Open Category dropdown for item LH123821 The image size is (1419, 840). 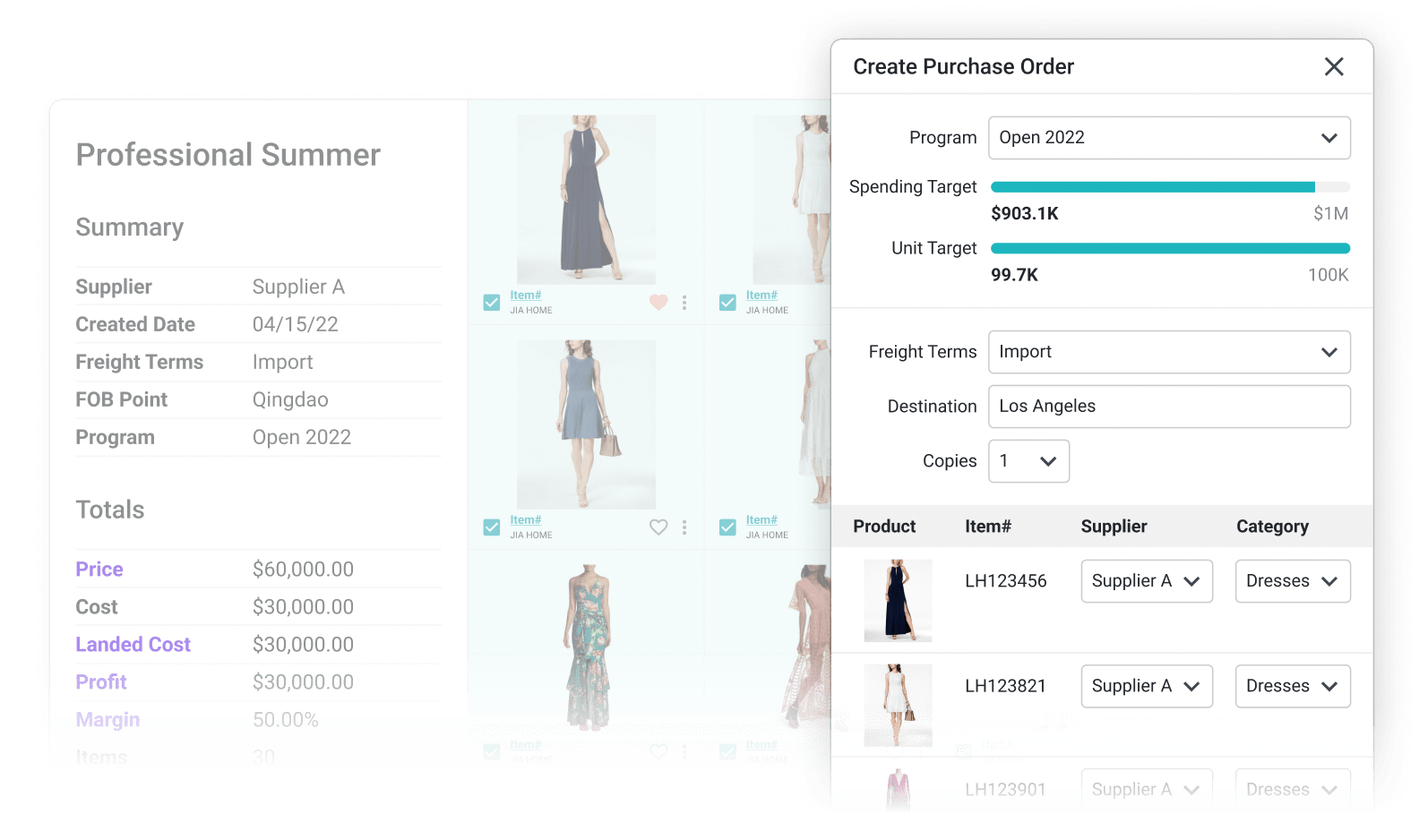tap(1292, 686)
